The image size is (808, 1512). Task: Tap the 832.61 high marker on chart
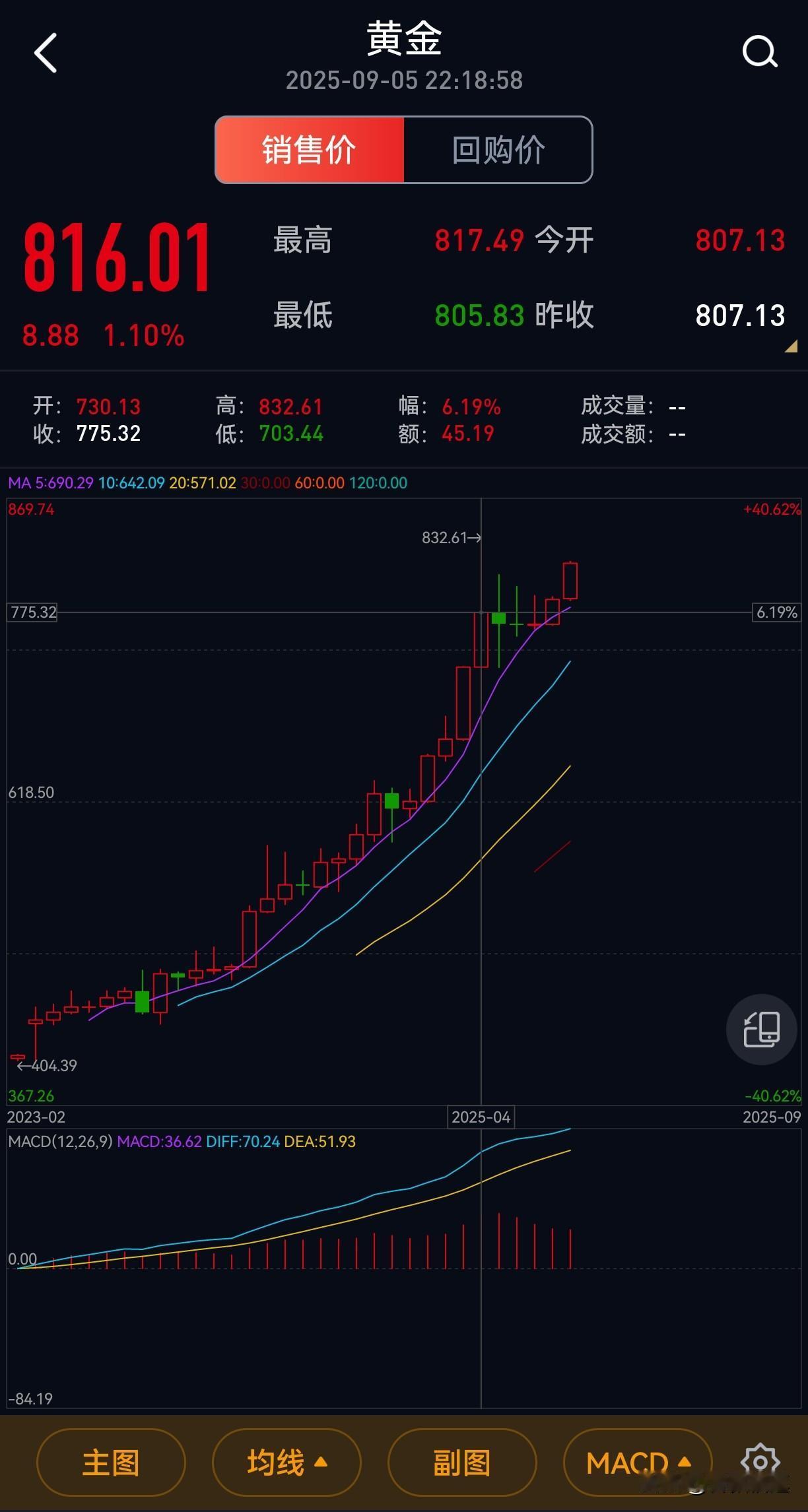pos(452,538)
